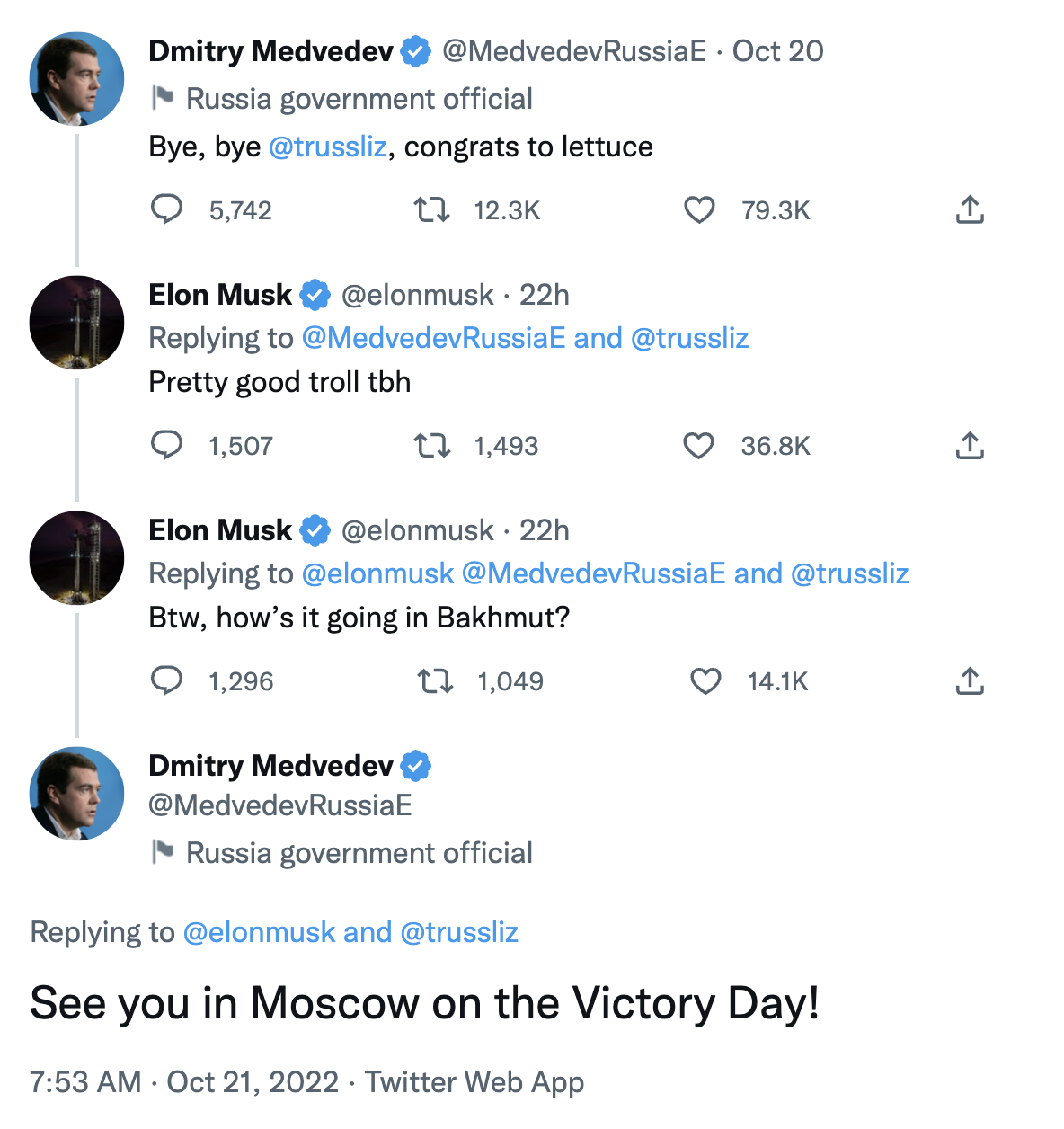Retweet the 'congrats to lettuce' tweet
This screenshot has width=1064, height=1129.
[x=431, y=210]
